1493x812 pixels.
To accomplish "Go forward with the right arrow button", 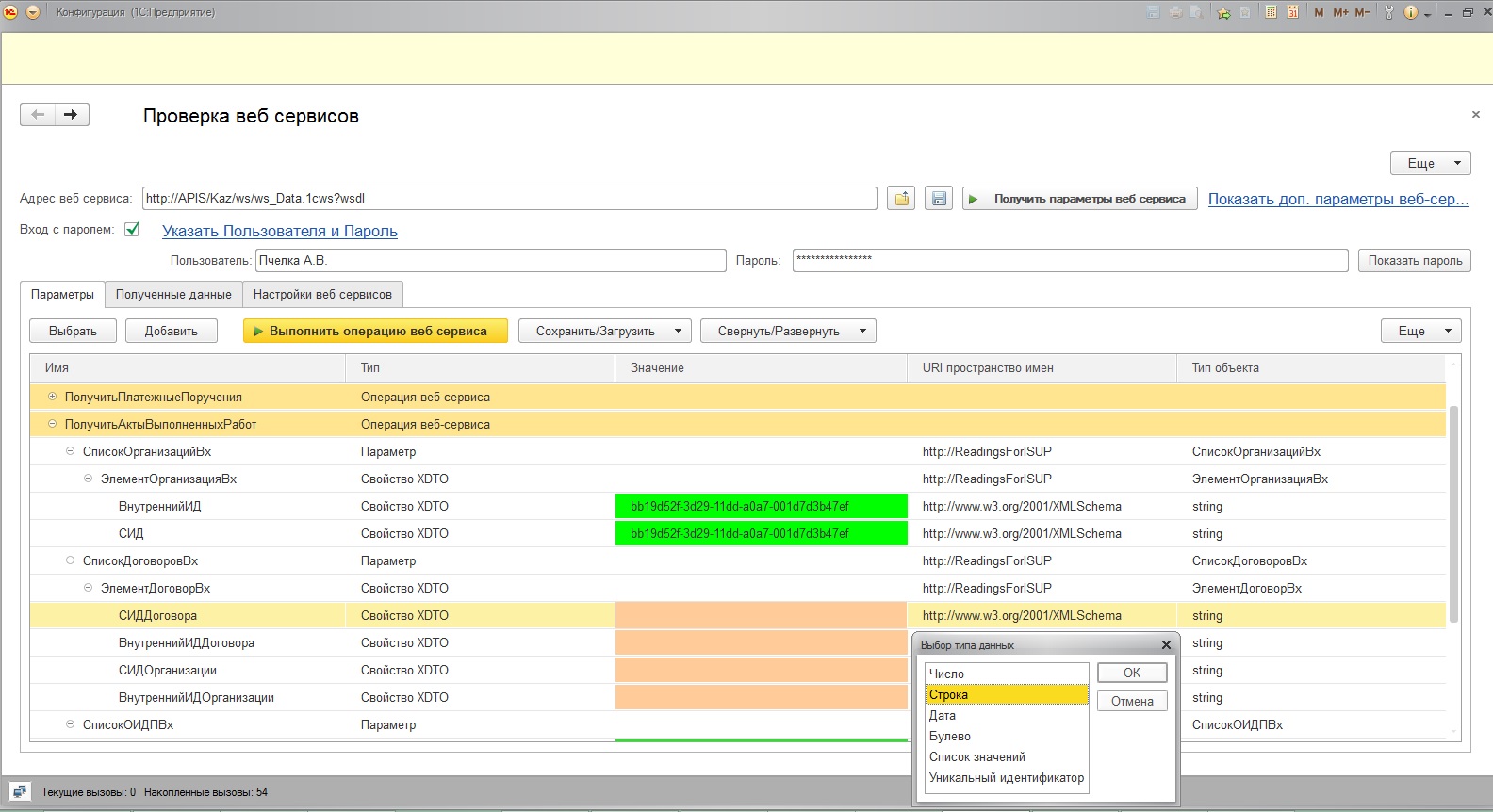I will 72,115.
